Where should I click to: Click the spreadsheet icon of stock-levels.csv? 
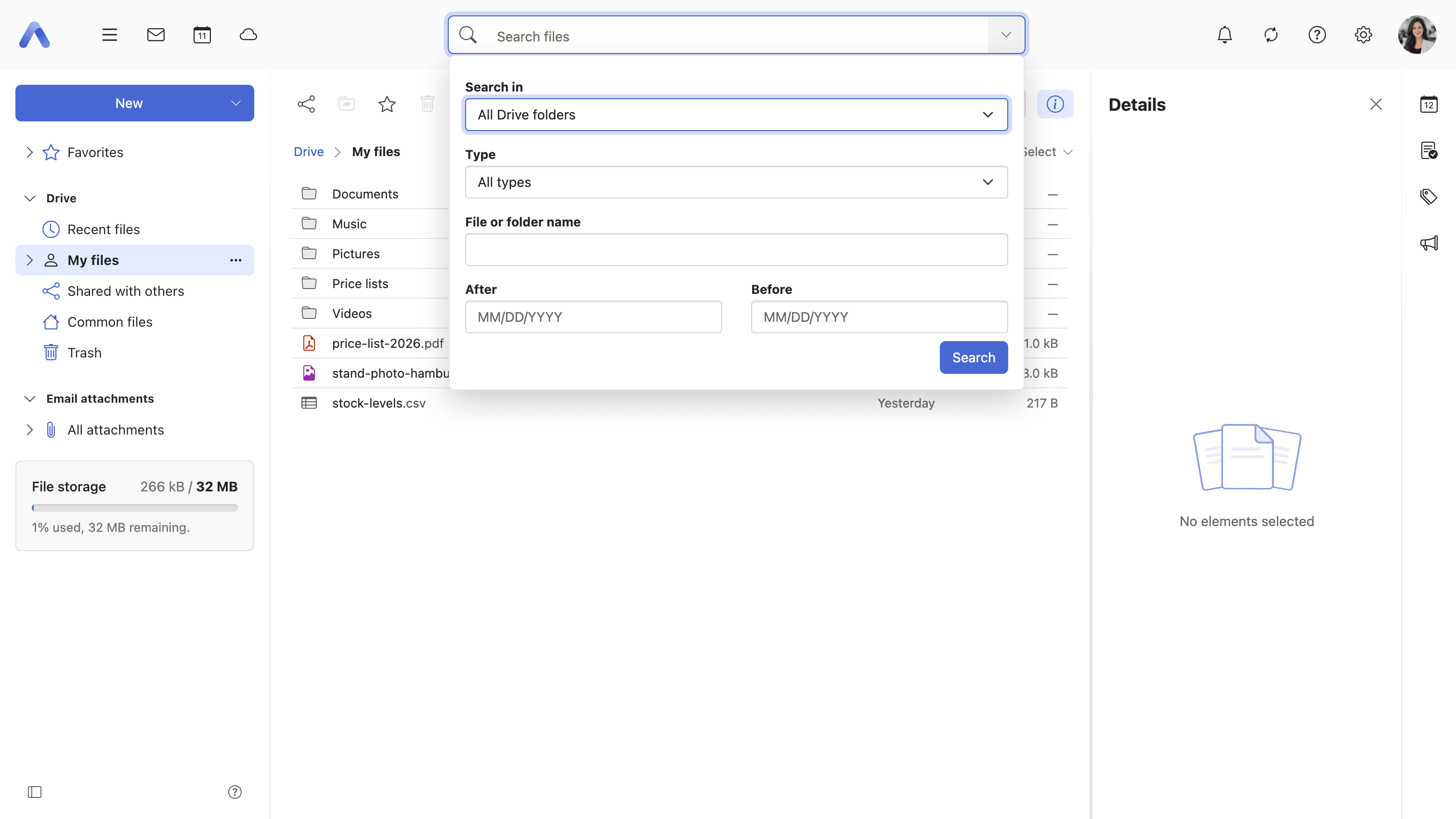click(309, 403)
